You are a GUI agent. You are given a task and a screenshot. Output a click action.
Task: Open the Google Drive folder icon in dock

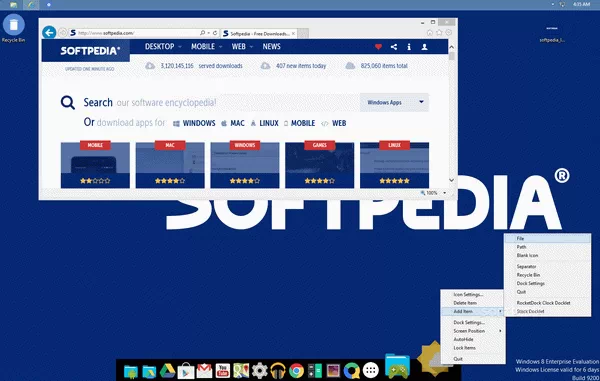[x=149, y=371]
